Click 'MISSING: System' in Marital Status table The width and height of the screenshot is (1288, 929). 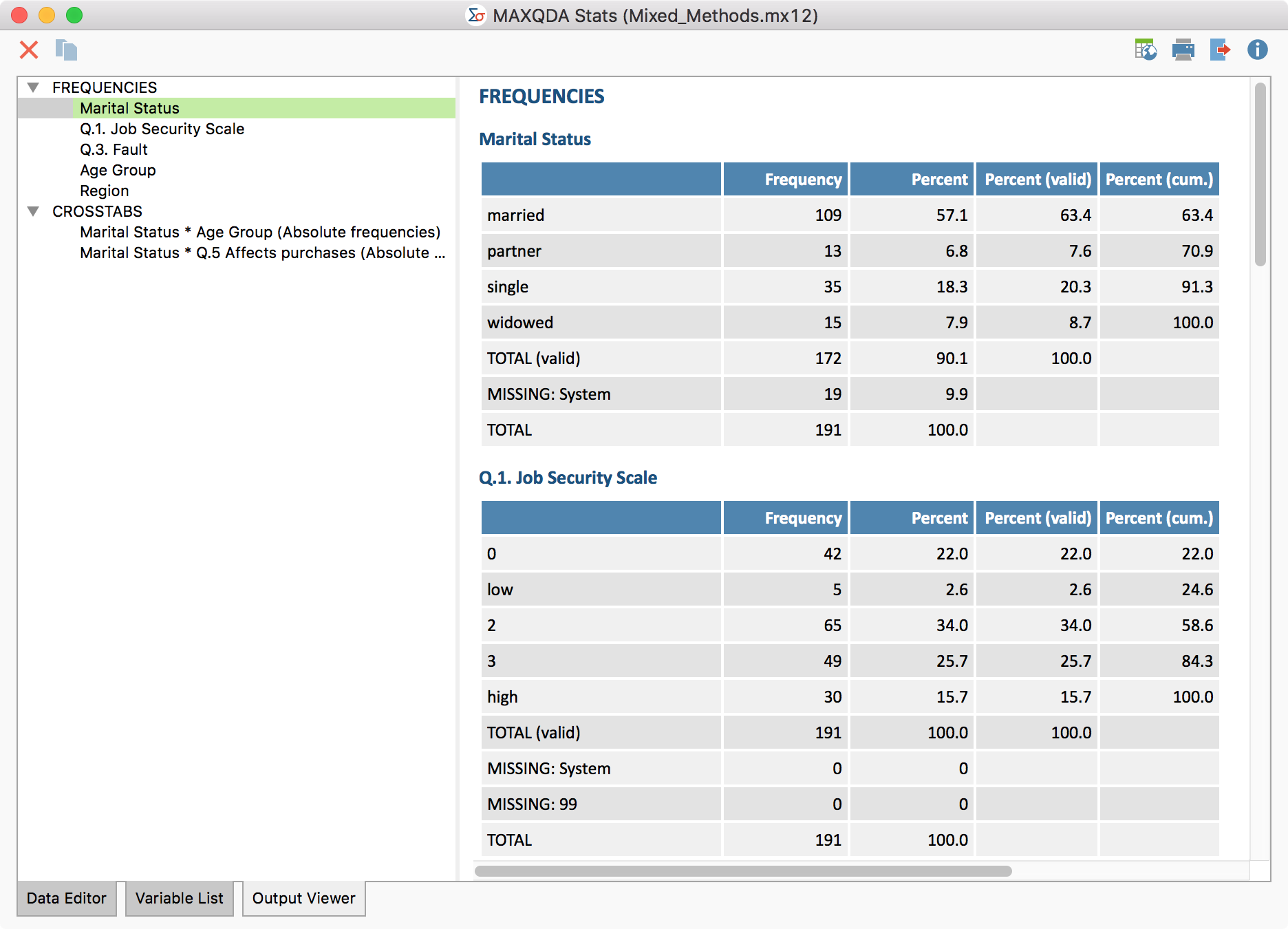click(549, 394)
